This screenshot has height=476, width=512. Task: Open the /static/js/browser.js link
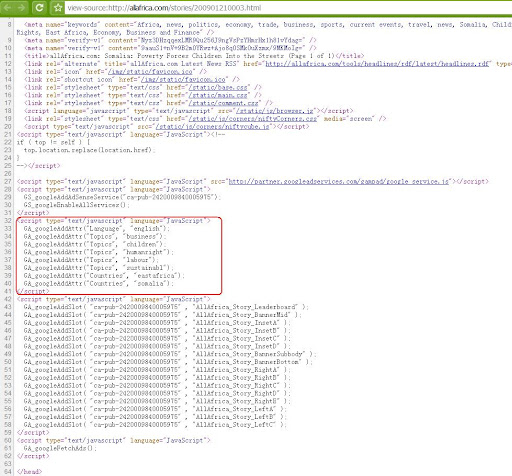[x=275, y=111]
